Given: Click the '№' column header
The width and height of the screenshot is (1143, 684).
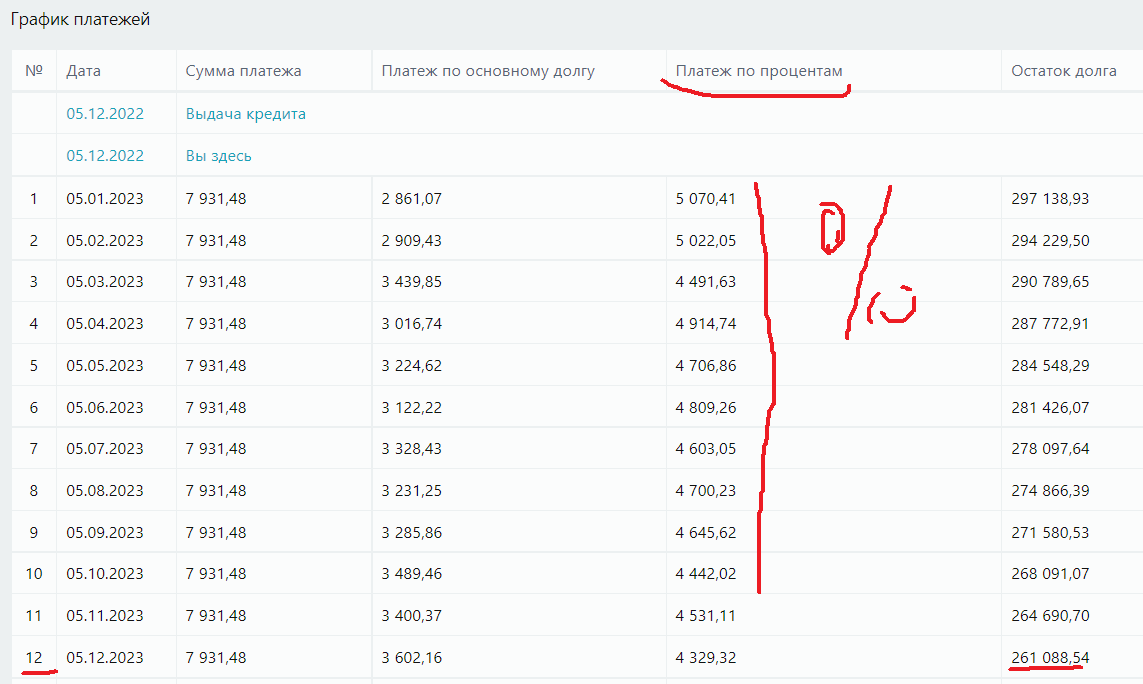Looking at the screenshot, I should pyautogui.click(x=34, y=71).
